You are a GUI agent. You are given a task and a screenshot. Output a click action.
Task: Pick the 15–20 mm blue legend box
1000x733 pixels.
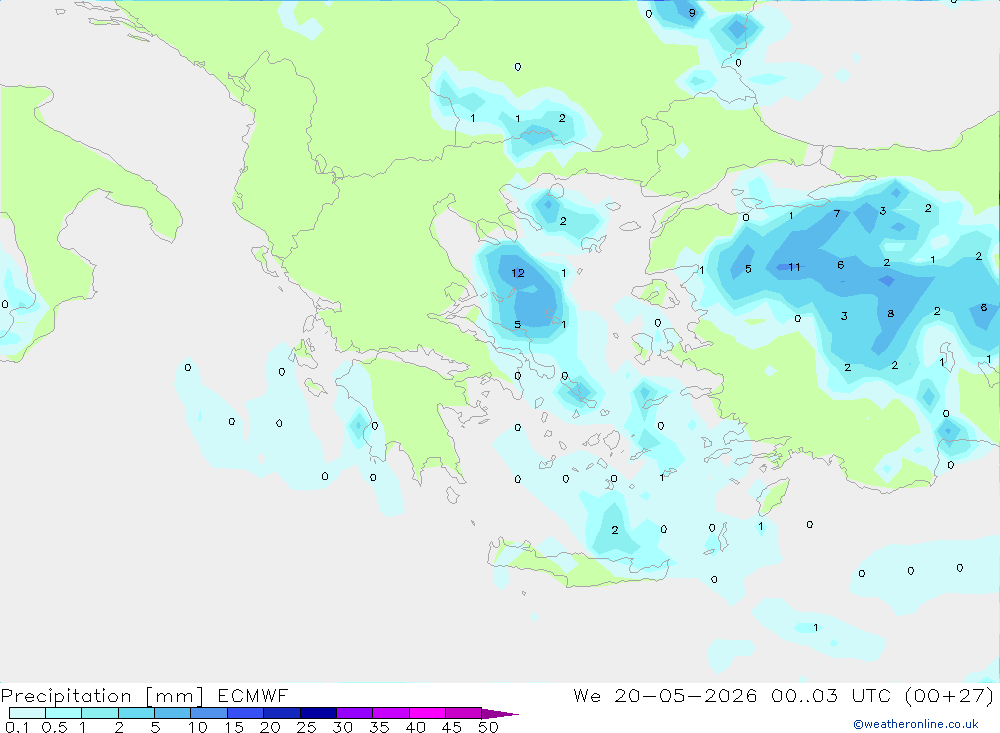[x=246, y=713]
